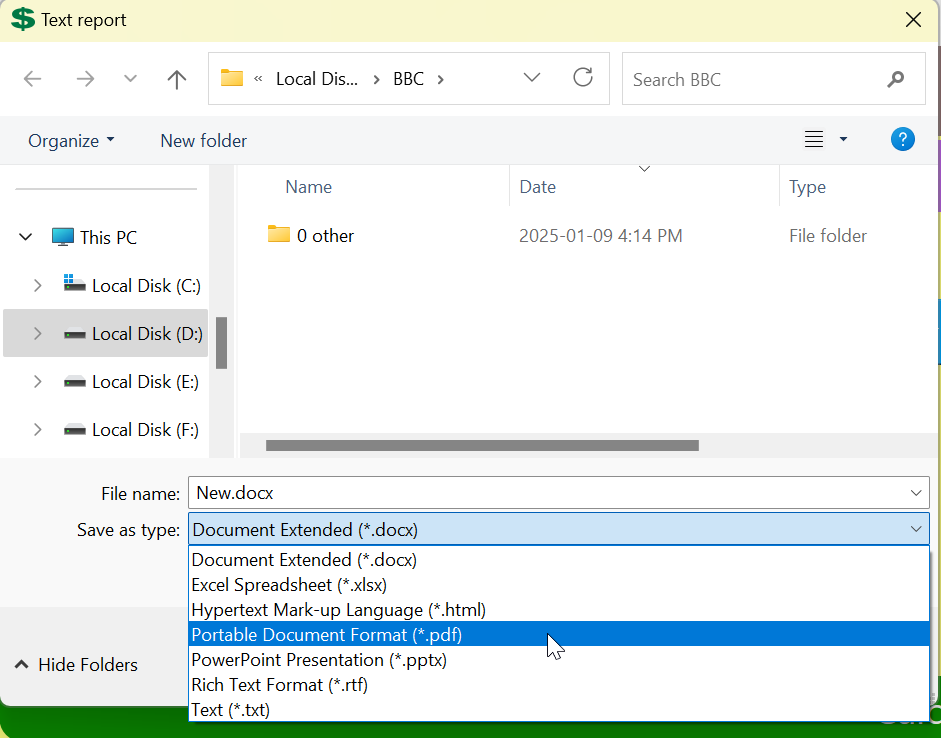The image size is (941, 738).
Task: Refresh the BBC folder view
Action: pos(583,77)
